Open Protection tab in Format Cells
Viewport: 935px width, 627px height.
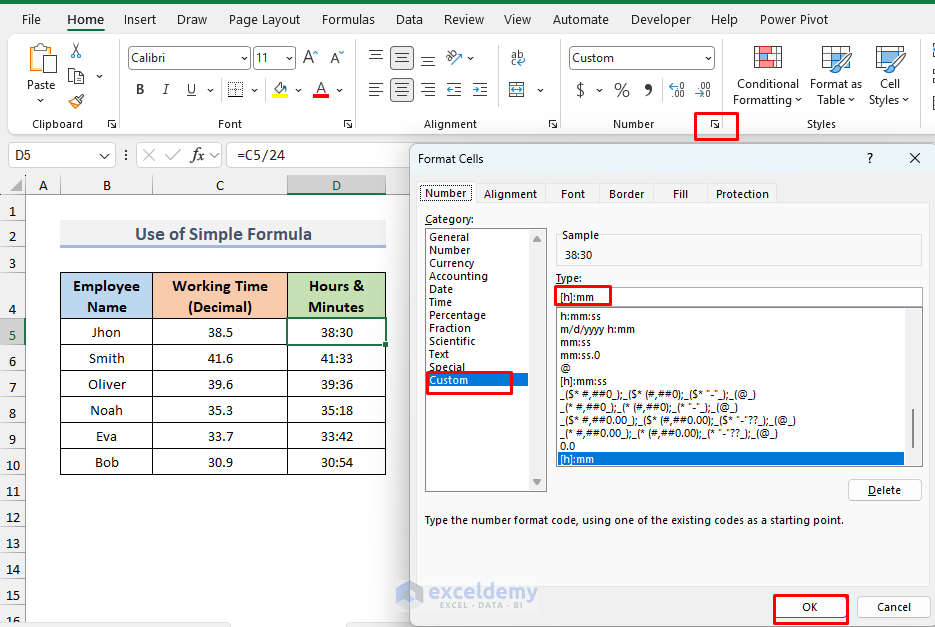(742, 194)
